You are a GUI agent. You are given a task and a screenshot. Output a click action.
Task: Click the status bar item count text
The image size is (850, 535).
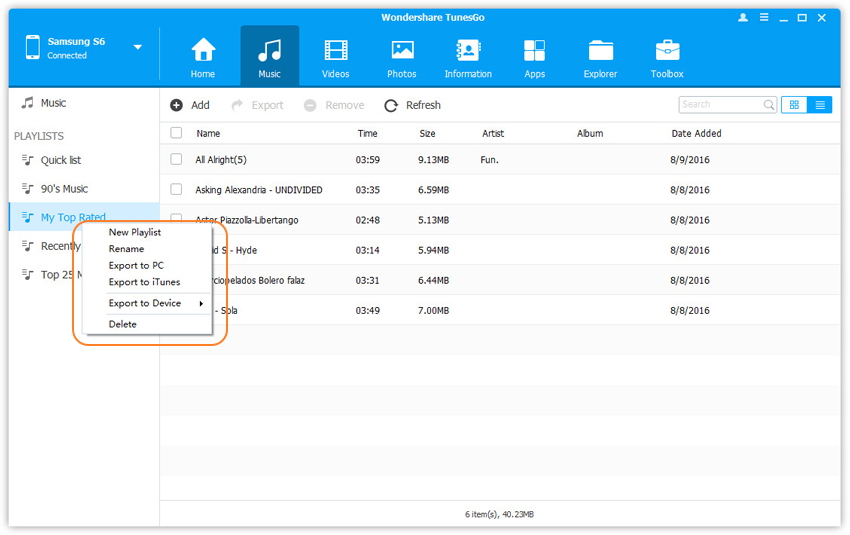click(x=499, y=514)
